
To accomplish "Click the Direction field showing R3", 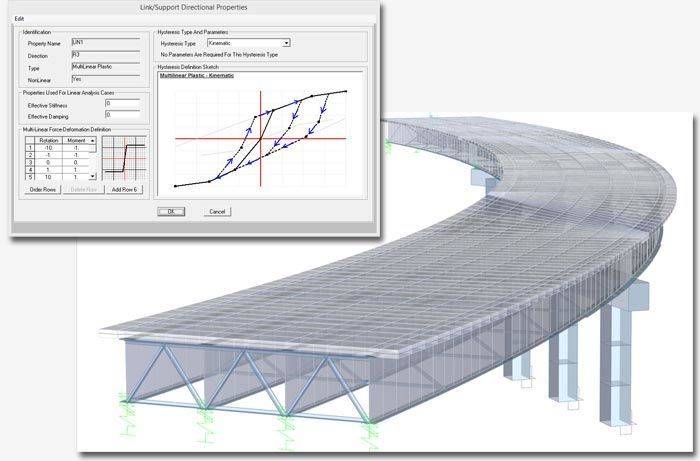I will (x=106, y=55).
